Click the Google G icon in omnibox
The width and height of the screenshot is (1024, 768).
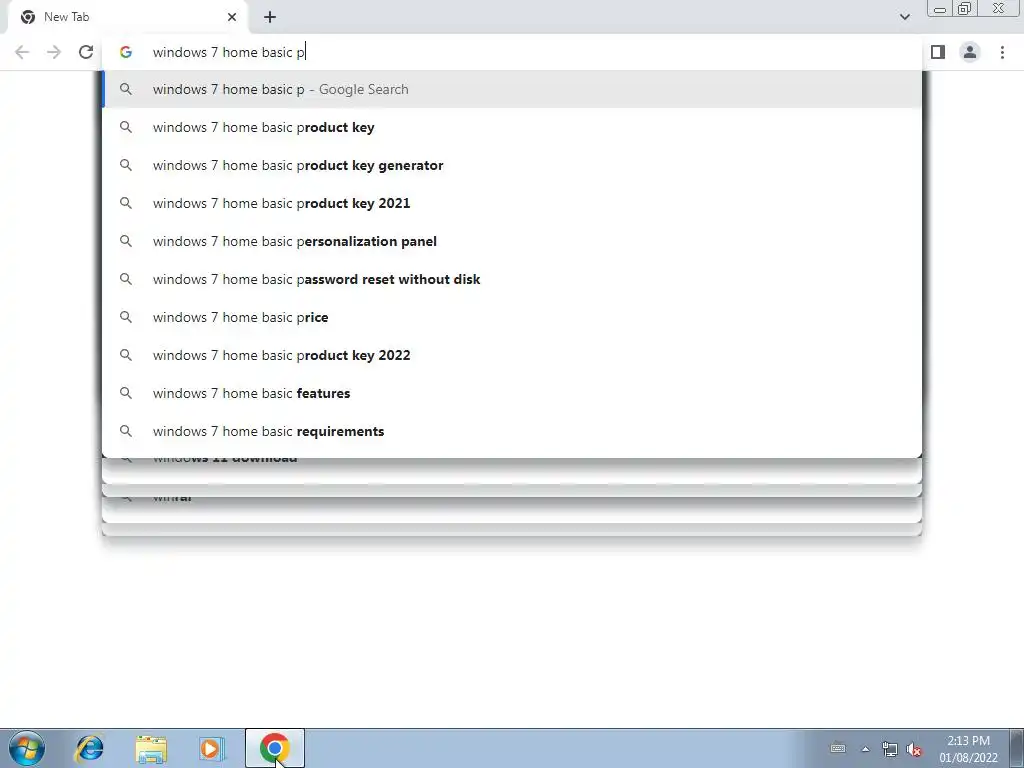tap(126, 52)
